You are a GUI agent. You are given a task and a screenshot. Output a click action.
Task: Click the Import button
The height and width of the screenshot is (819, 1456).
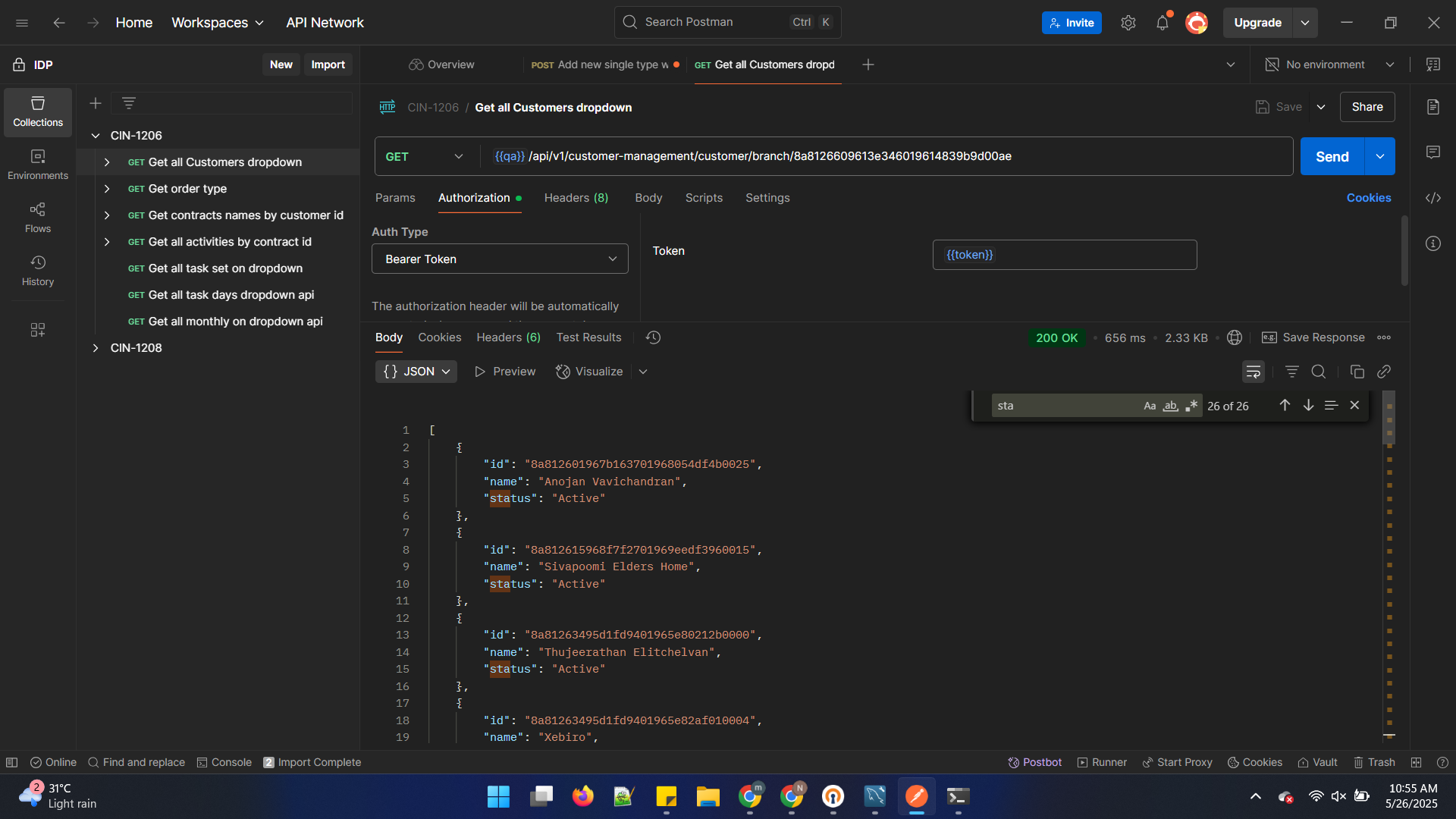pos(328,64)
